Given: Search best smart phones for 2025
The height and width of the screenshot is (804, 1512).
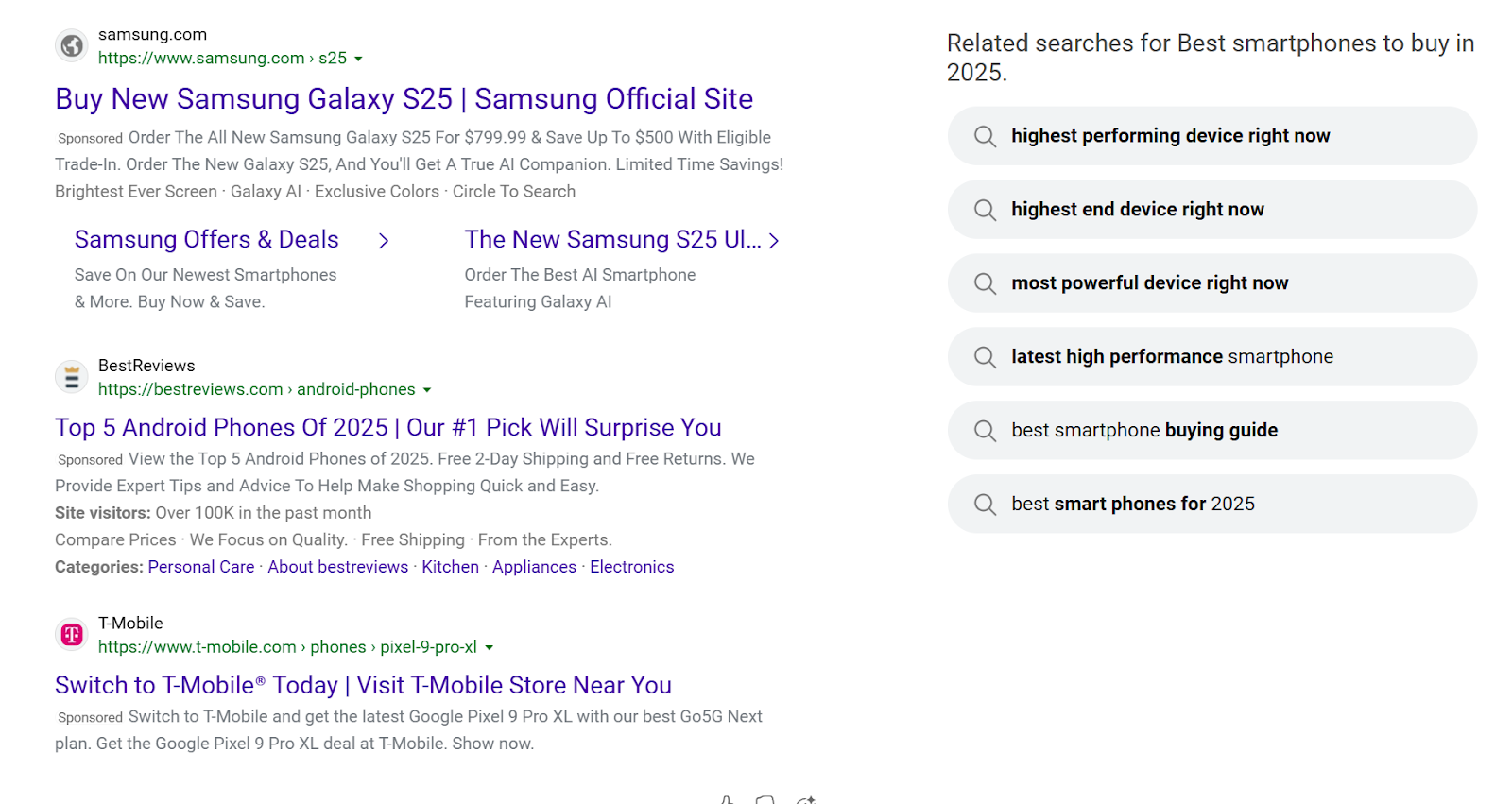Looking at the screenshot, I should (1212, 505).
